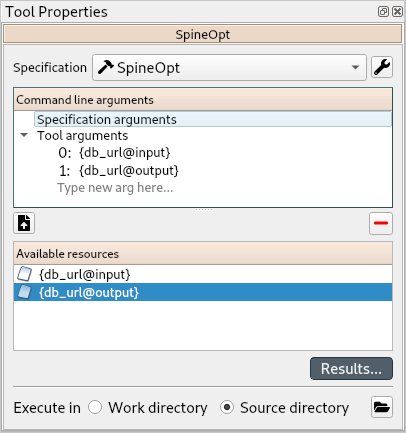The height and width of the screenshot is (433, 406).
Task: Click the 'Execute in' label
Action: 47,408
